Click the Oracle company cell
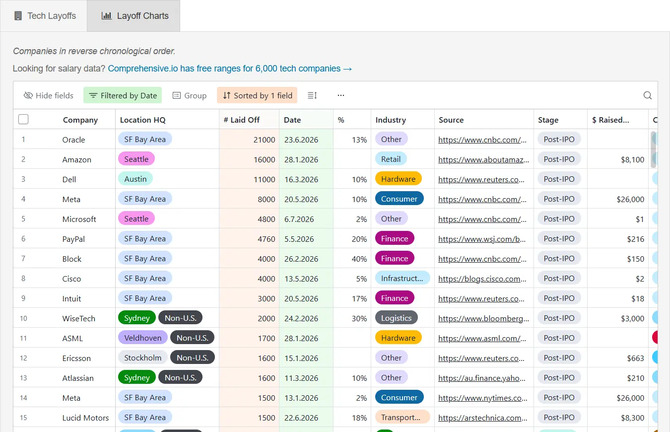Viewport: 670px width, 432px height. point(73,140)
